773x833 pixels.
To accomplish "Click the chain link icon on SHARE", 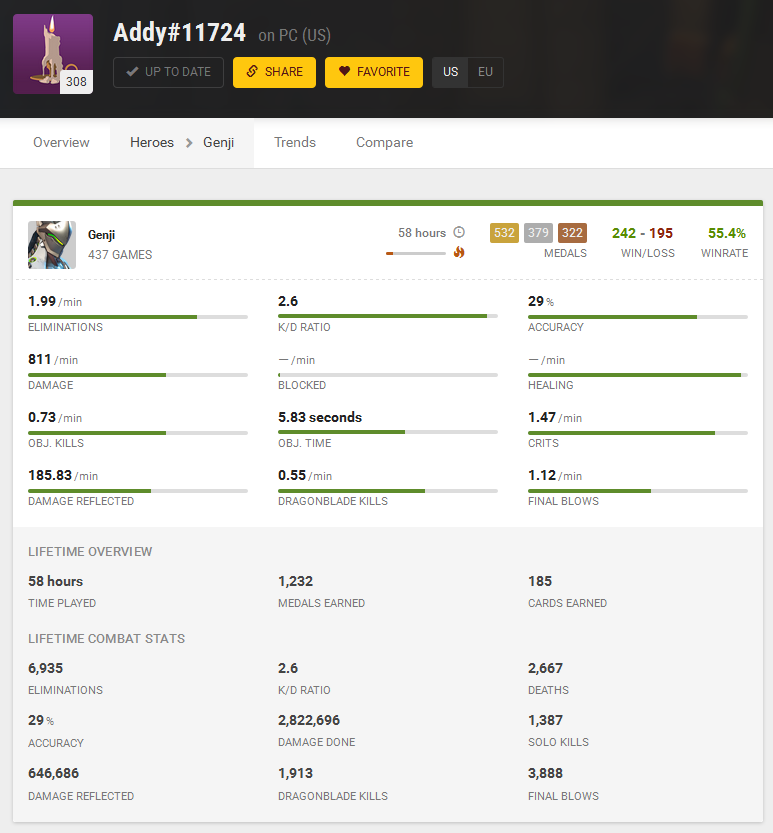I will tap(252, 72).
